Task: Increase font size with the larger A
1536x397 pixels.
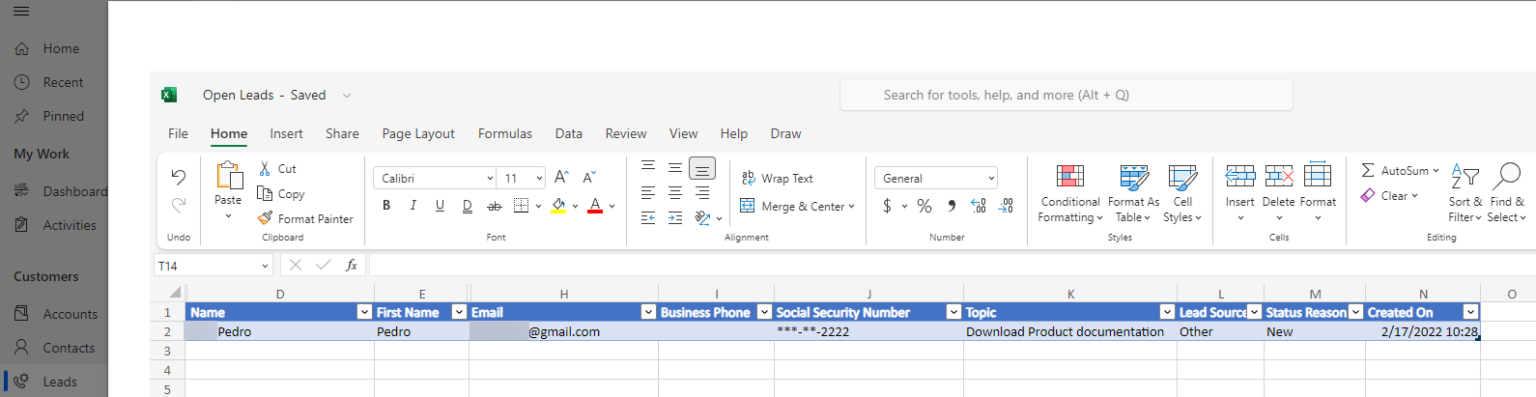Action: coord(562,178)
